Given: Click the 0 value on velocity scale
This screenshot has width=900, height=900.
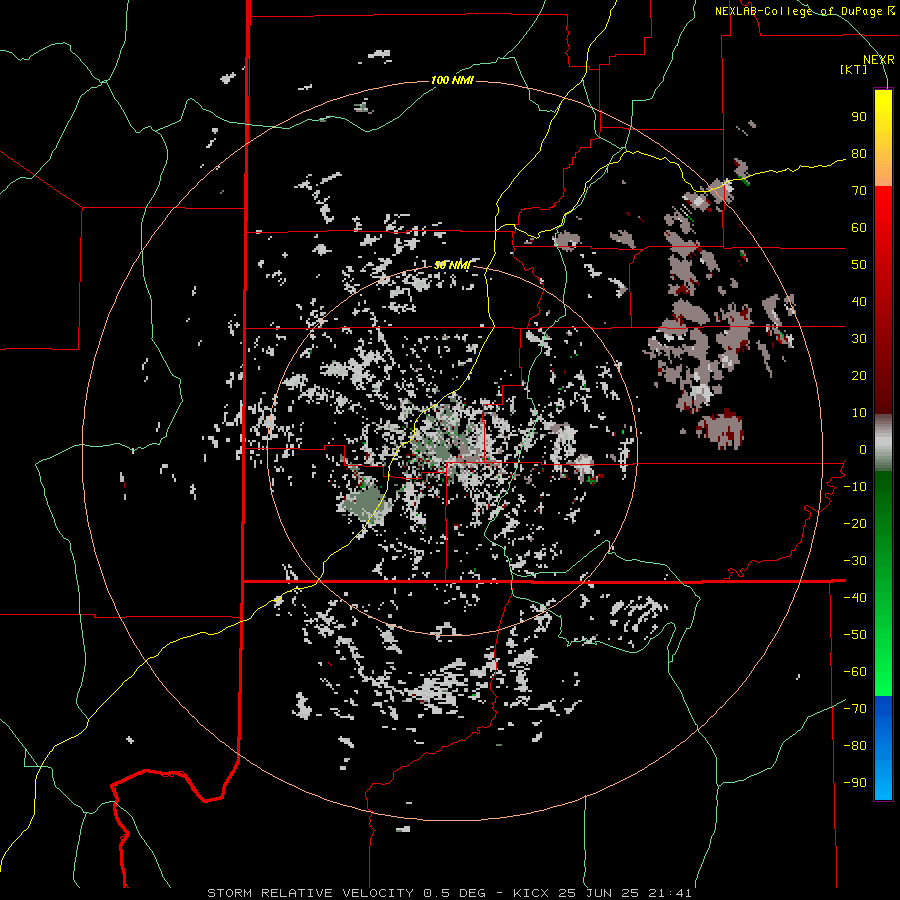Looking at the screenshot, I should pos(862,450).
